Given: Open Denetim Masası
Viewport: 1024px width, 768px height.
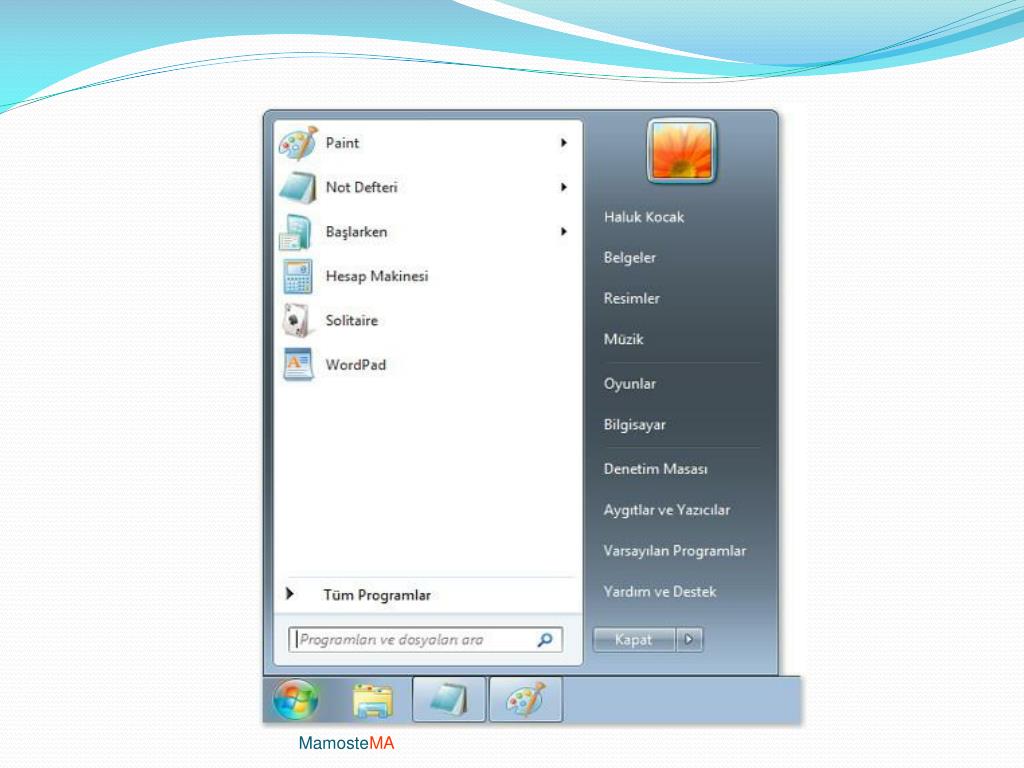Looking at the screenshot, I should [x=656, y=469].
